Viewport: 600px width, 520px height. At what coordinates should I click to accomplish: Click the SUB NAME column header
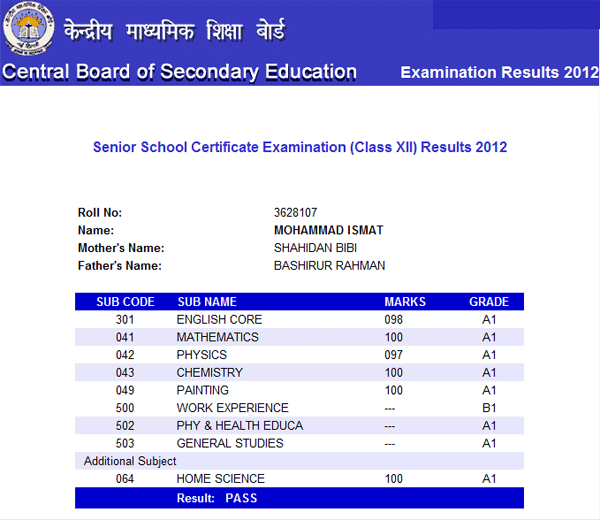click(x=206, y=302)
